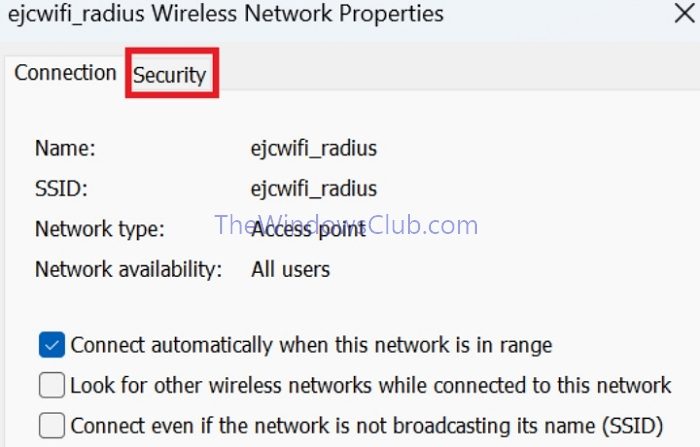Viewport: 700px width, 447px height.
Task: Click the ejcwifi_radius value beside SSID
Action: pos(313,189)
